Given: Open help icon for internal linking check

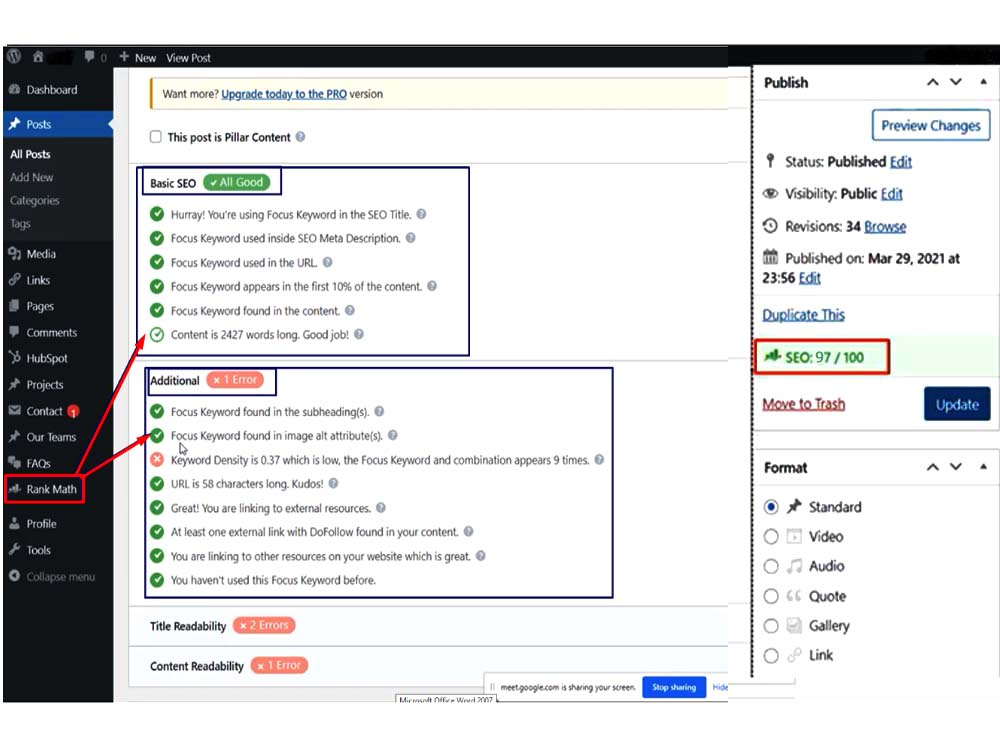Looking at the screenshot, I should 481,555.
